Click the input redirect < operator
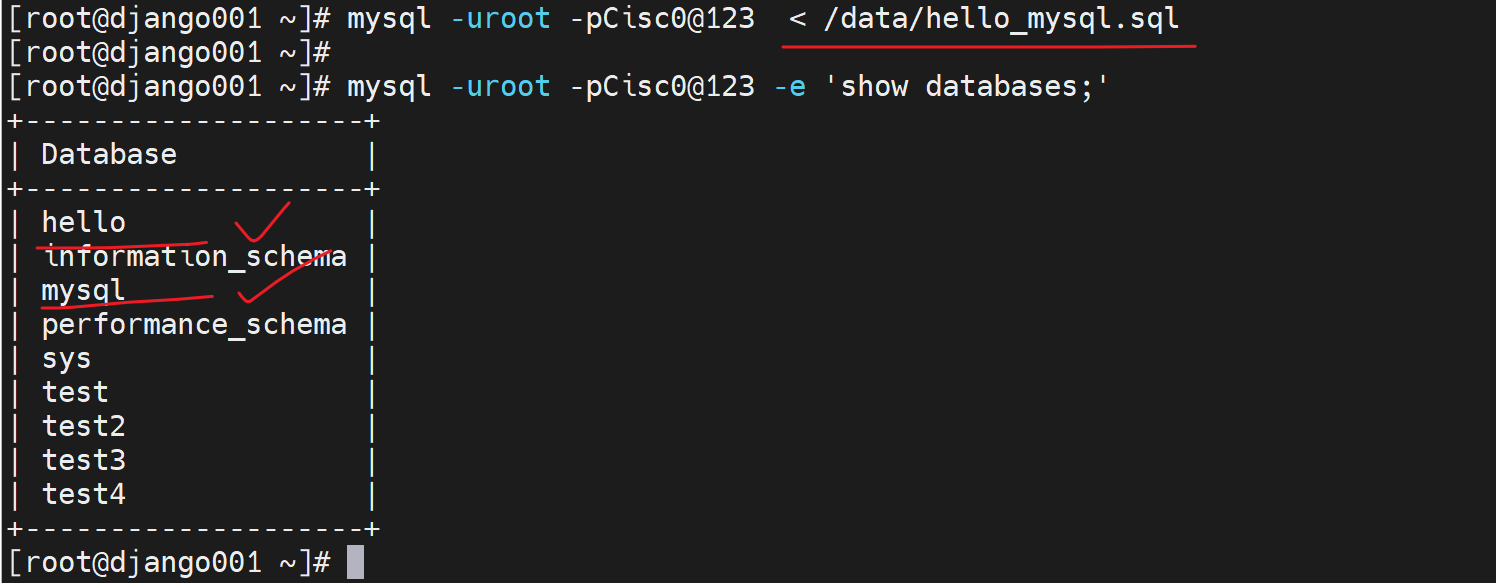This screenshot has height=583, width=1496. [x=798, y=19]
